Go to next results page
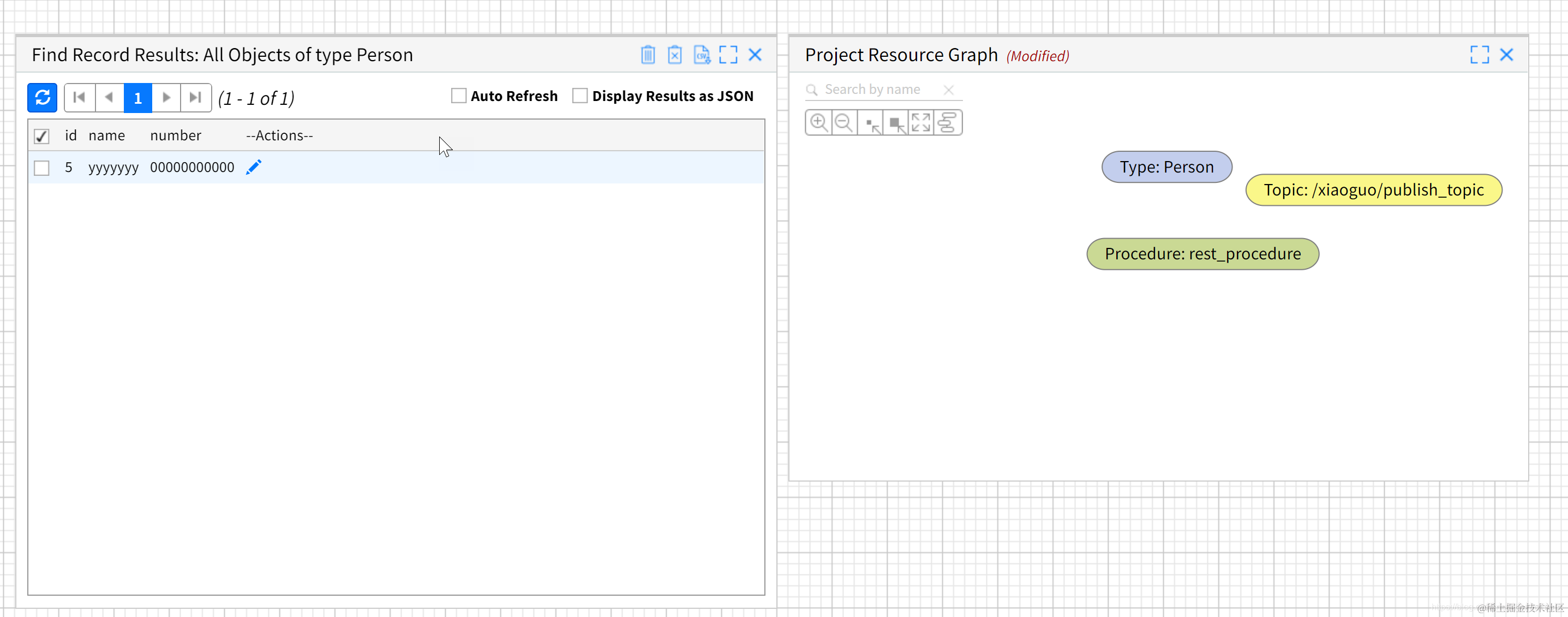1568x617 pixels. pyautogui.click(x=166, y=97)
